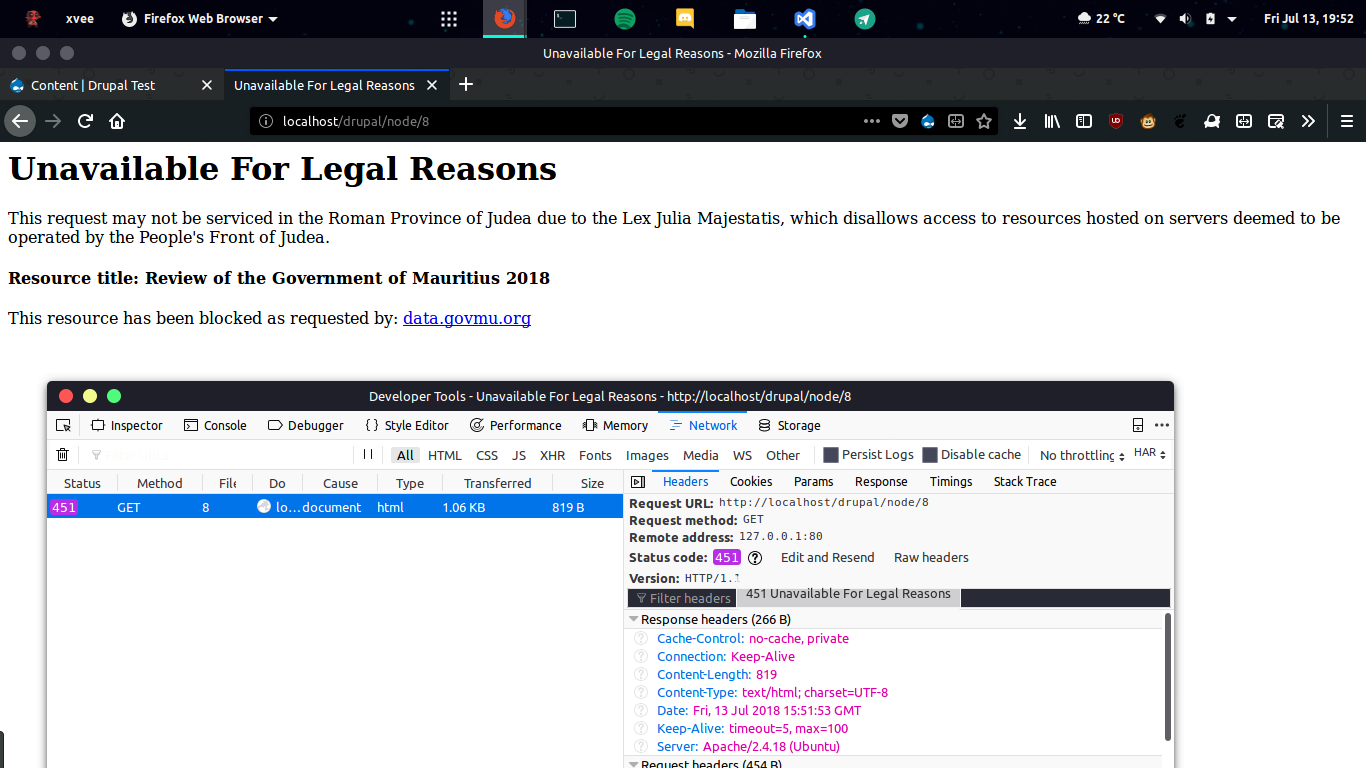Screen dimensions: 1366x768
Task: Open Greasemonkey monkey icon
Action: point(1149,121)
